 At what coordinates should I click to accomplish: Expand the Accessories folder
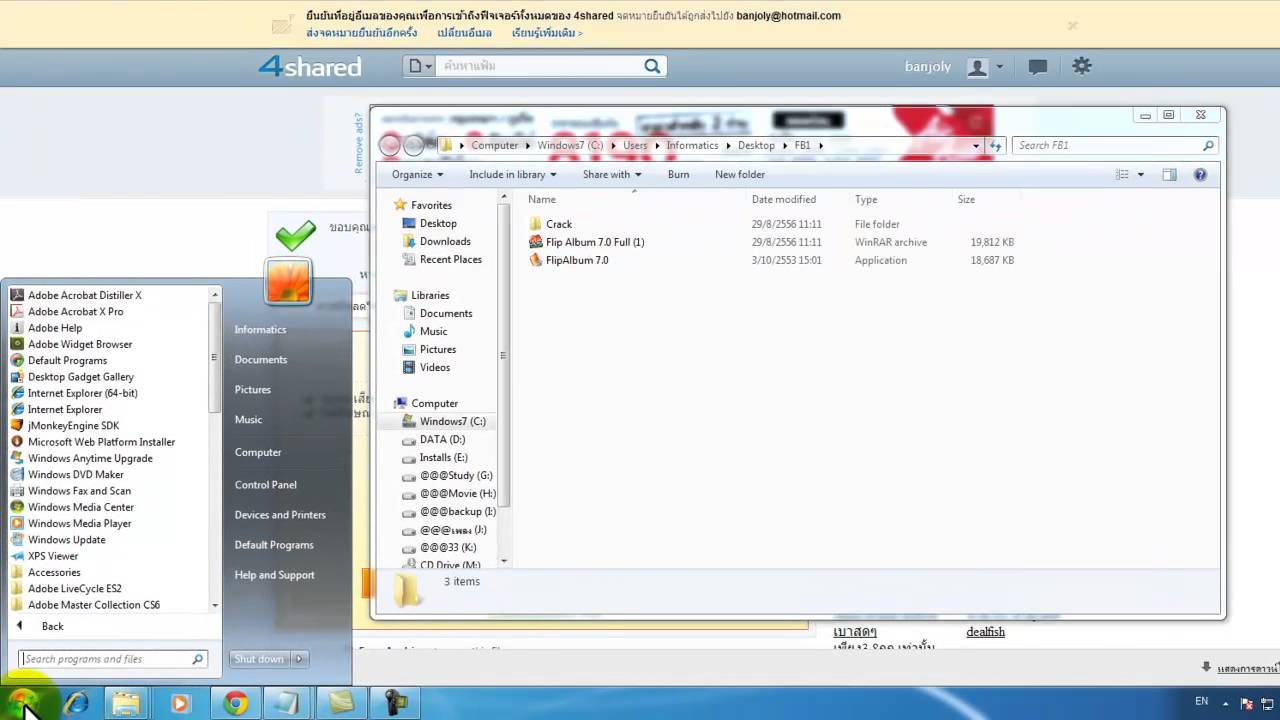point(54,572)
